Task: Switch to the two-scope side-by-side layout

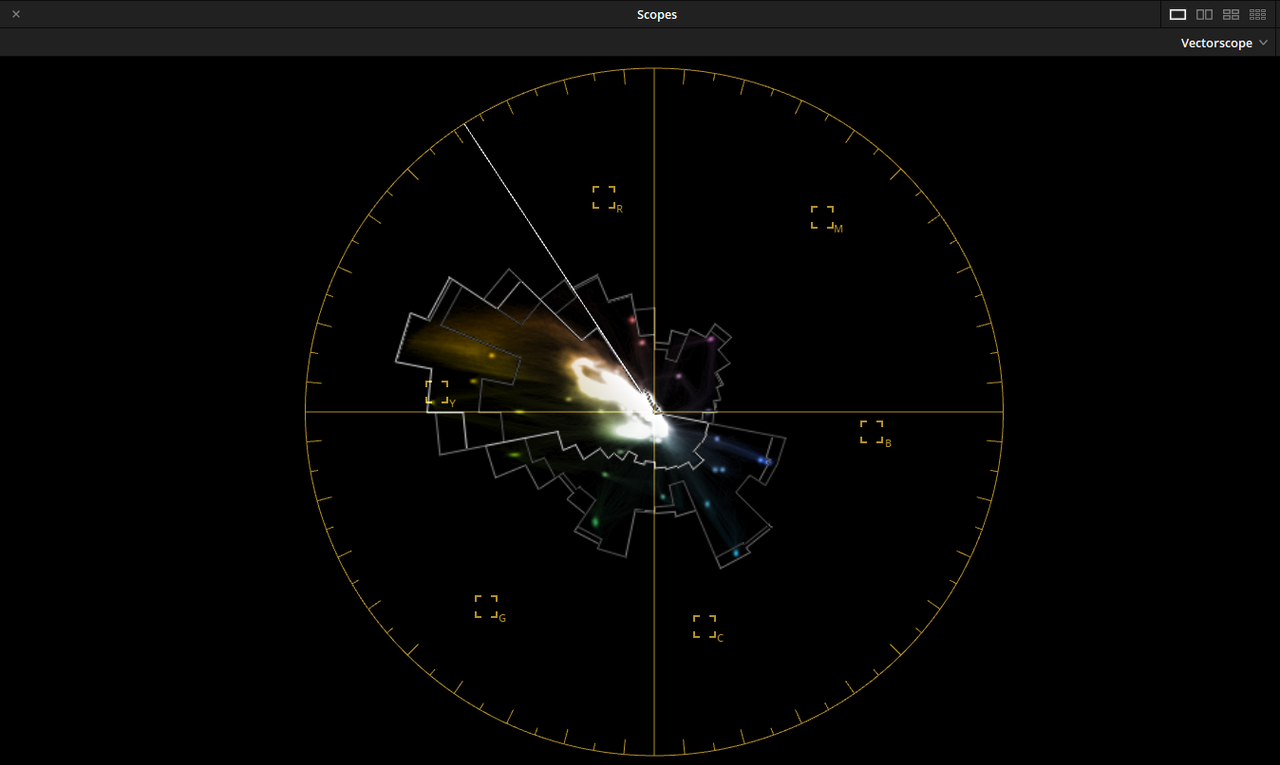Action: pyautogui.click(x=1204, y=14)
